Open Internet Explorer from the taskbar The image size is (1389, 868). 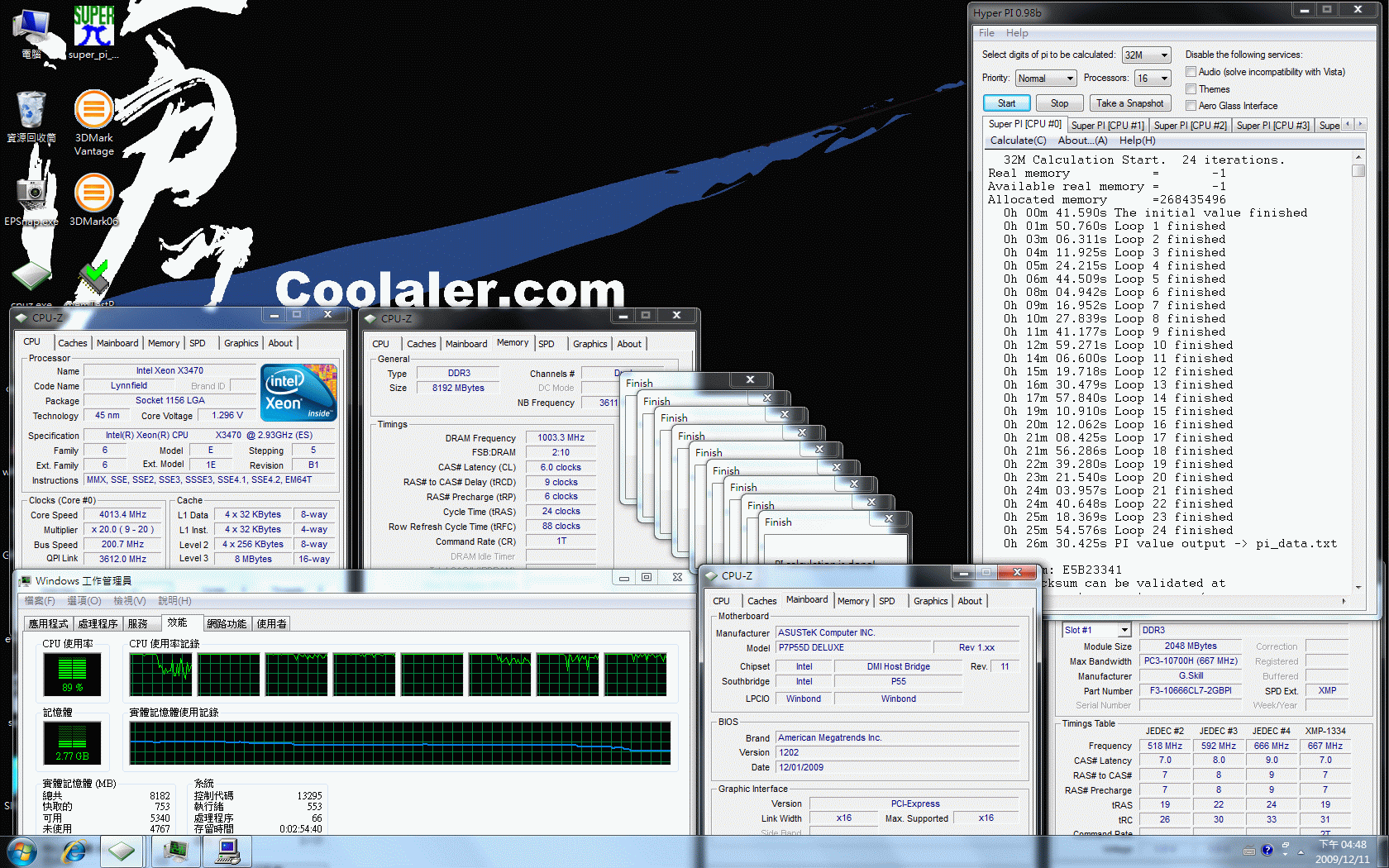74,851
